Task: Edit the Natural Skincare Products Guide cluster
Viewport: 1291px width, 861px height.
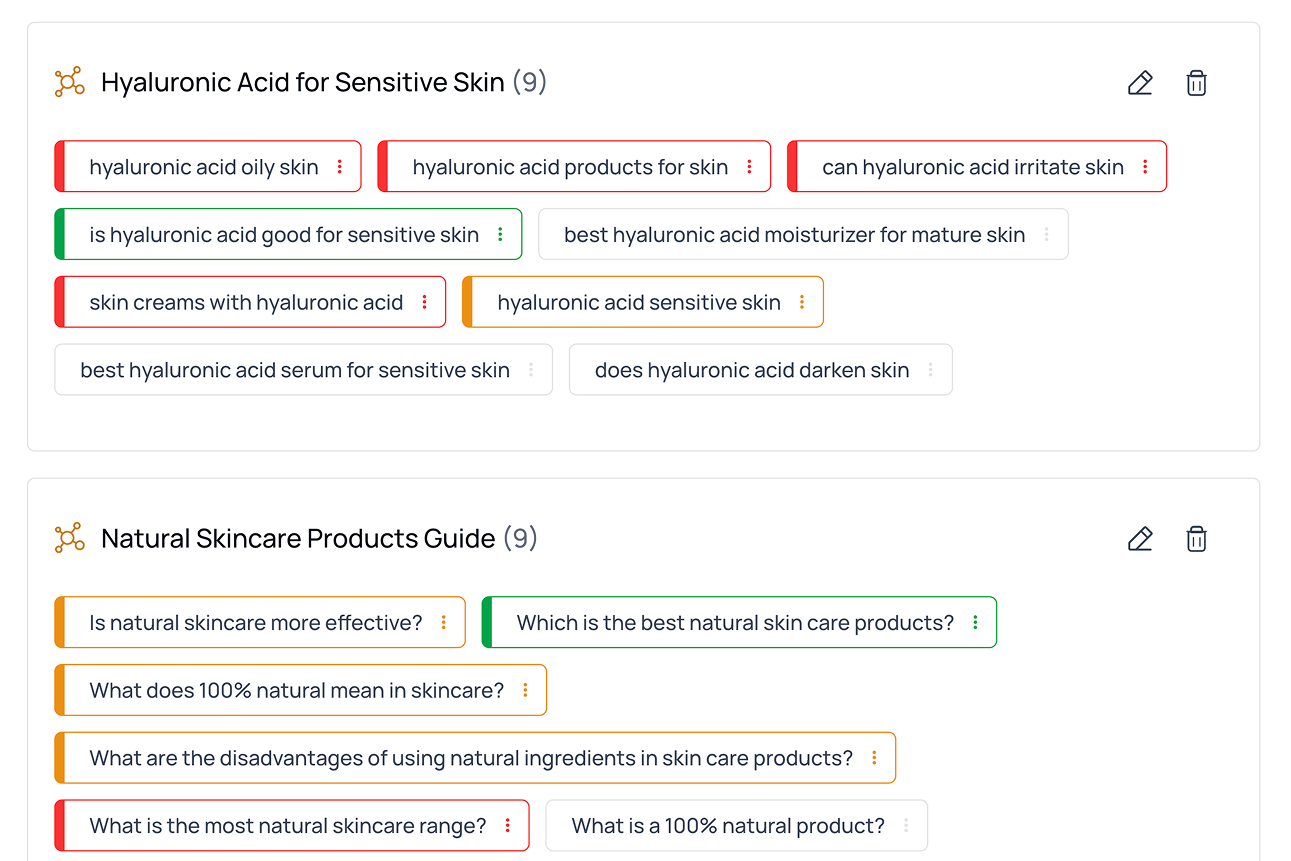Action: point(1140,539)
